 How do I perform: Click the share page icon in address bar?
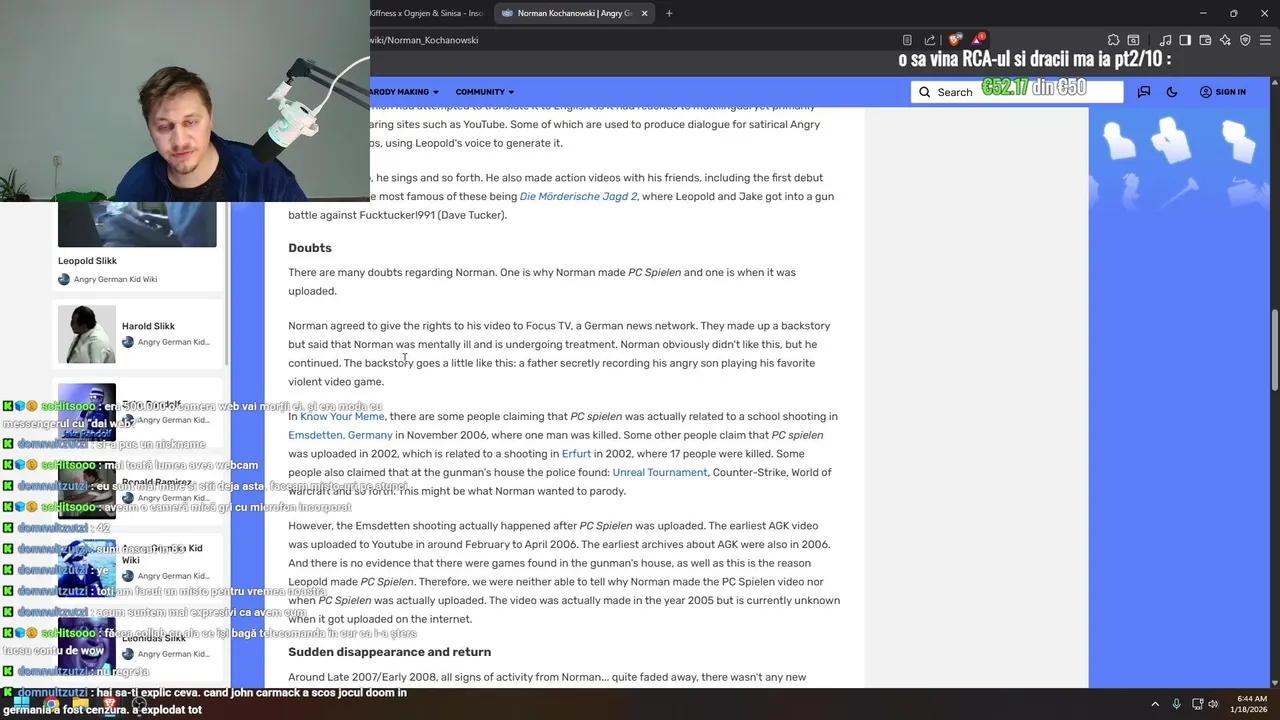click(930, 40)
